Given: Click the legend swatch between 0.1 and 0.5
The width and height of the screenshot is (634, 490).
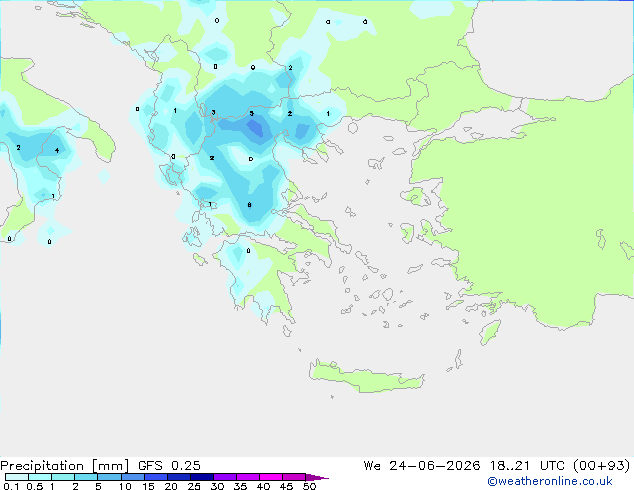Looking at the screenshot, I should point(17,477).
